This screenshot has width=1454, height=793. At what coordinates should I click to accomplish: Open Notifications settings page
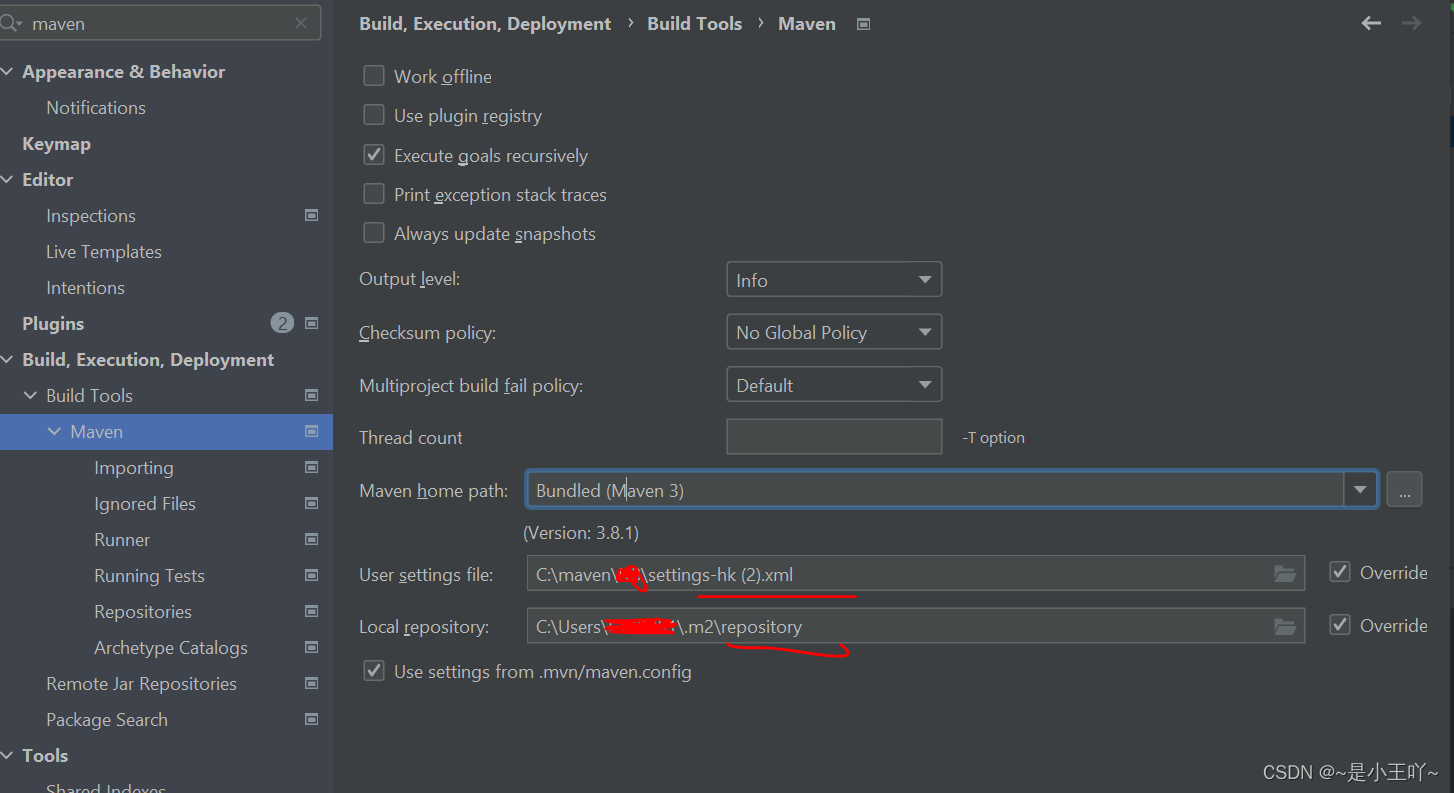[96, 107]
